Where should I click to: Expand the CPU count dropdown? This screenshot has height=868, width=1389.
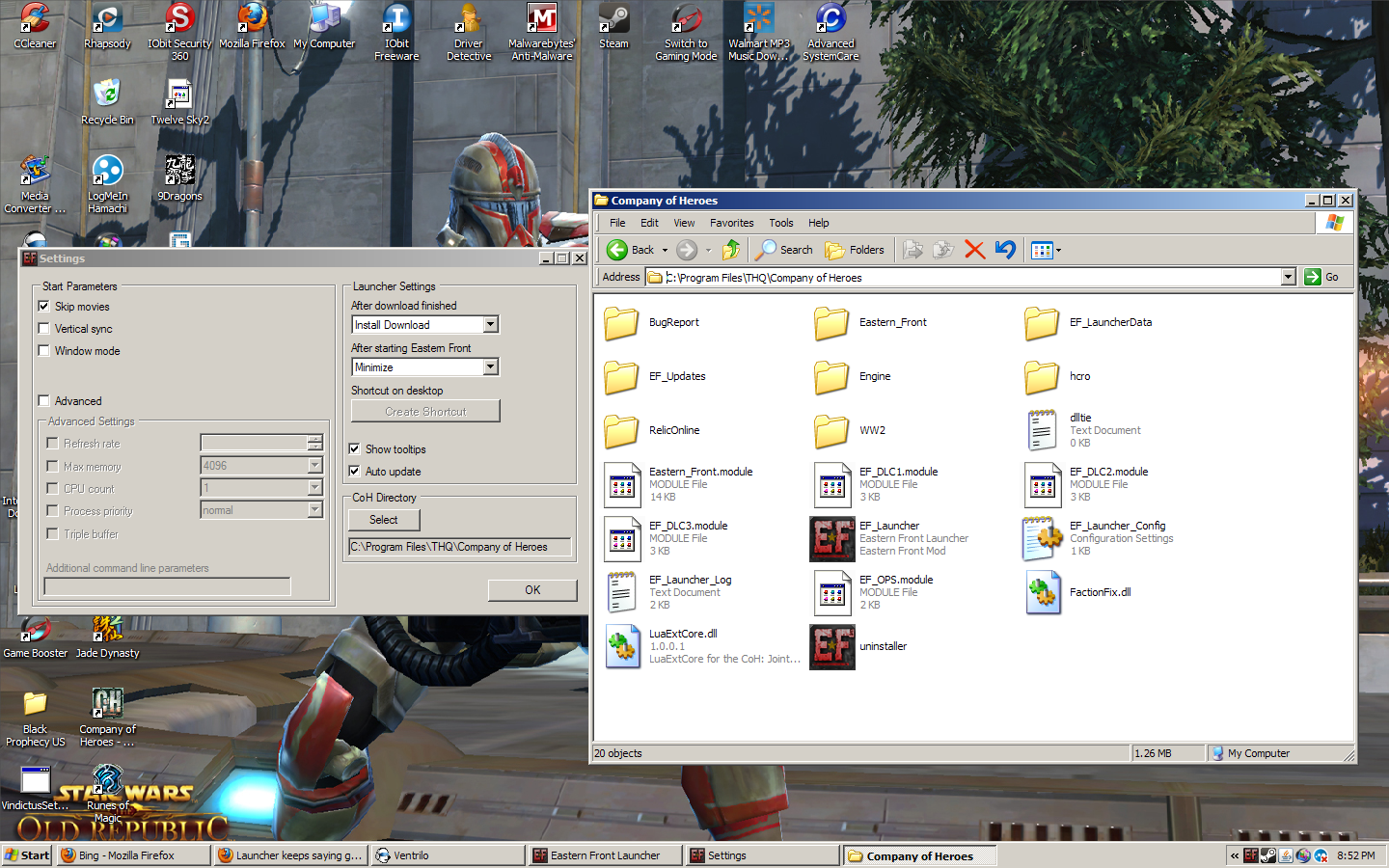click(x=314, y=487)
